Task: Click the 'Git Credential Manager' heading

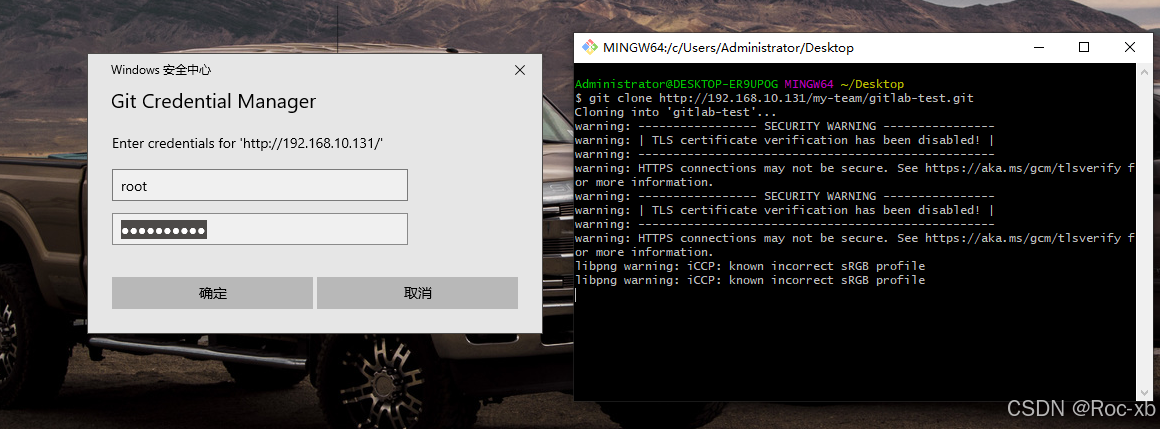Action: tap(213, 101)
